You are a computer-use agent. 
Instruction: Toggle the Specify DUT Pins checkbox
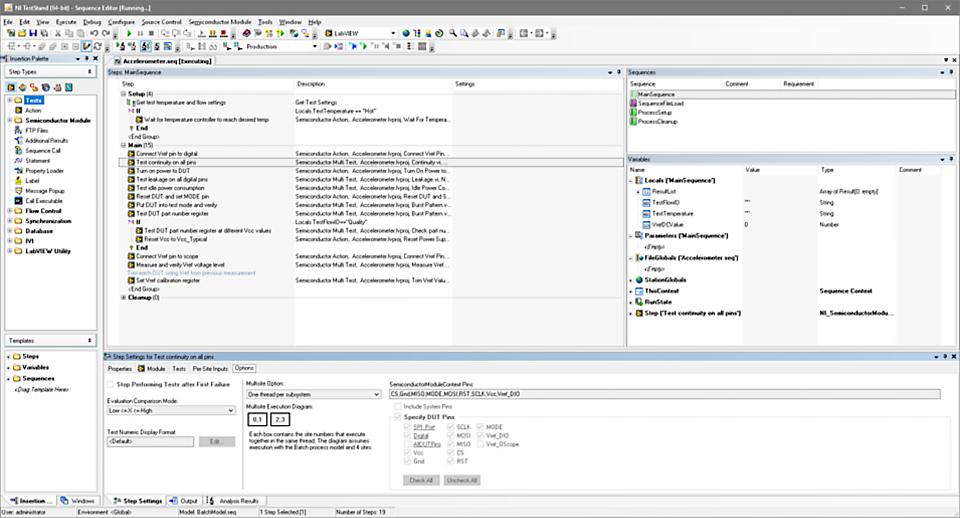397,417
